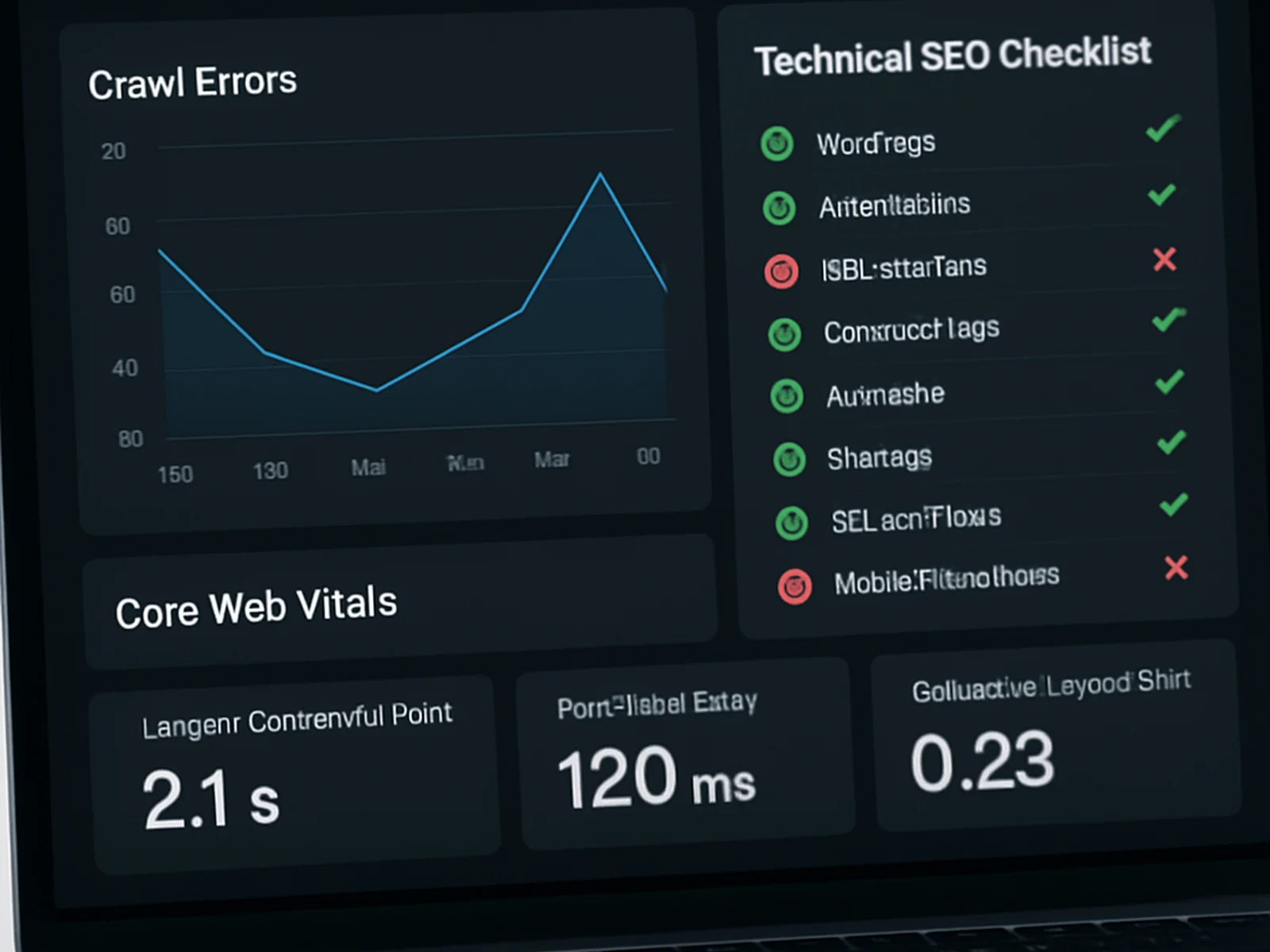1270x952 pixels.
Task: Switch to the Core Web Vitals section
Action: coord(256,606)
